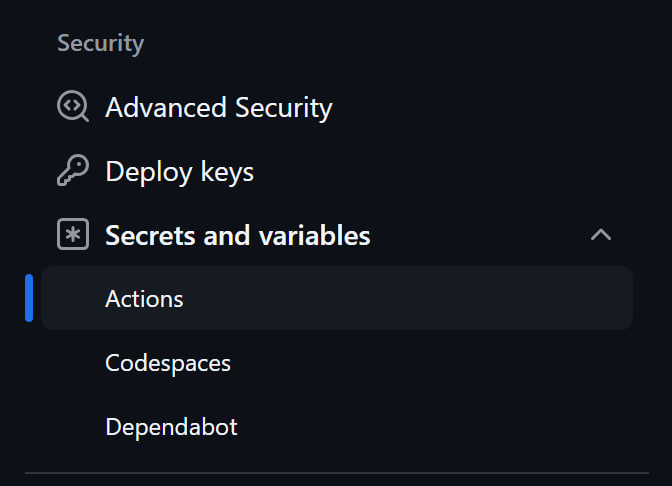Click the asterisk icon beside Secrets and variables
Viewport: 672px width, 486px height.
[x=73, y=234]
